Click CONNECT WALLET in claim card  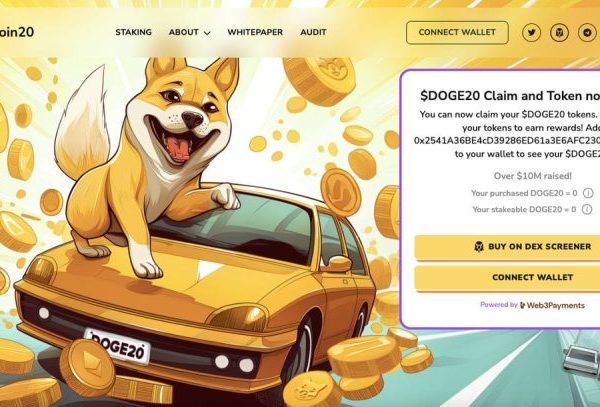pyautogui.click(x=507, y=278)
